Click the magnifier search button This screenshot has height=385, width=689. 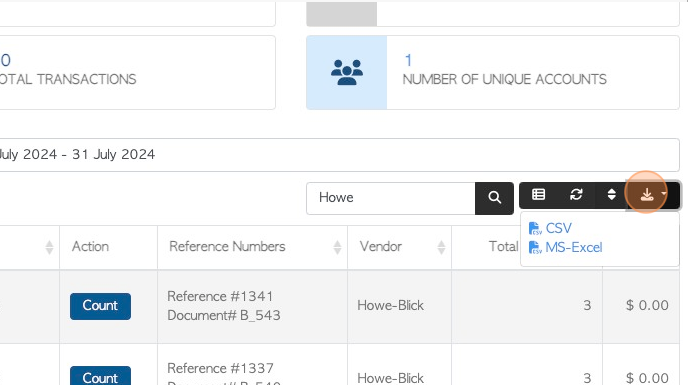coord(494,198)
